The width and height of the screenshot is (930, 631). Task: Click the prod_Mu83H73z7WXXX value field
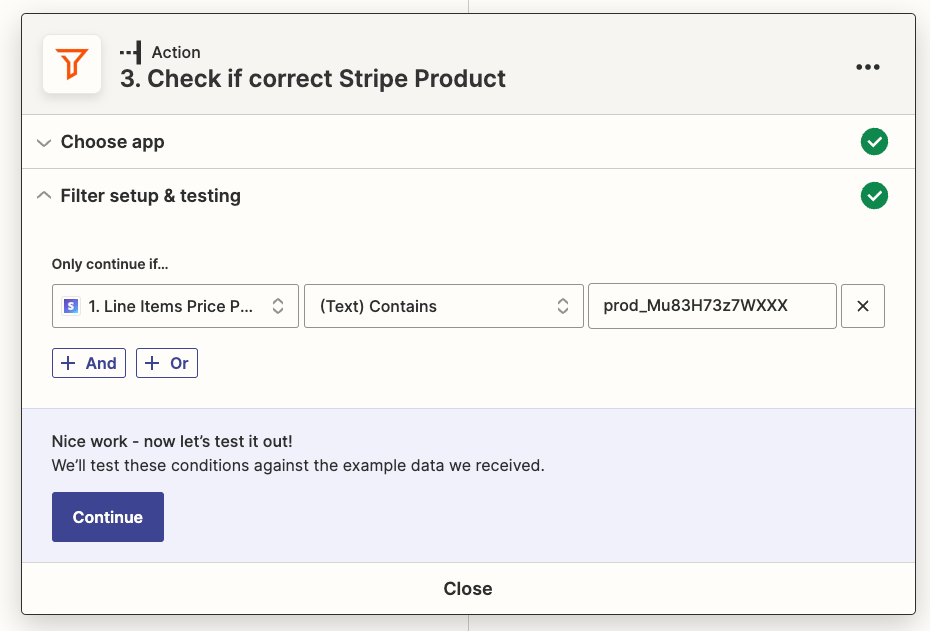click(711, 306)
